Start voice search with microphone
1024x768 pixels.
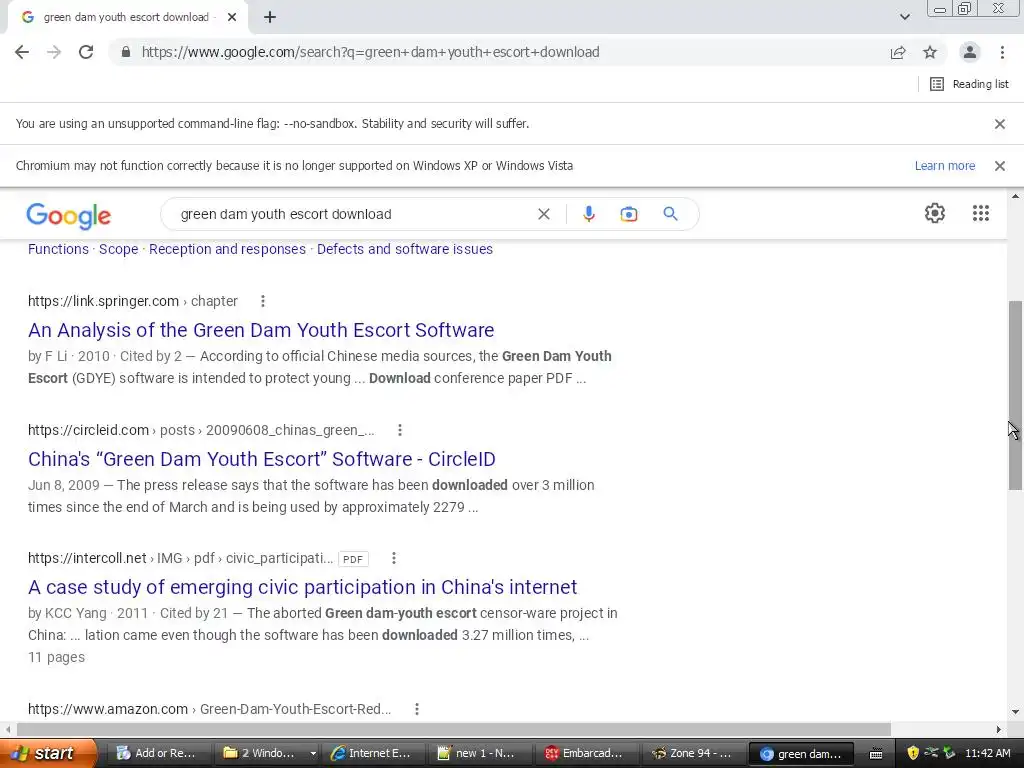click(x=588, y=214)
